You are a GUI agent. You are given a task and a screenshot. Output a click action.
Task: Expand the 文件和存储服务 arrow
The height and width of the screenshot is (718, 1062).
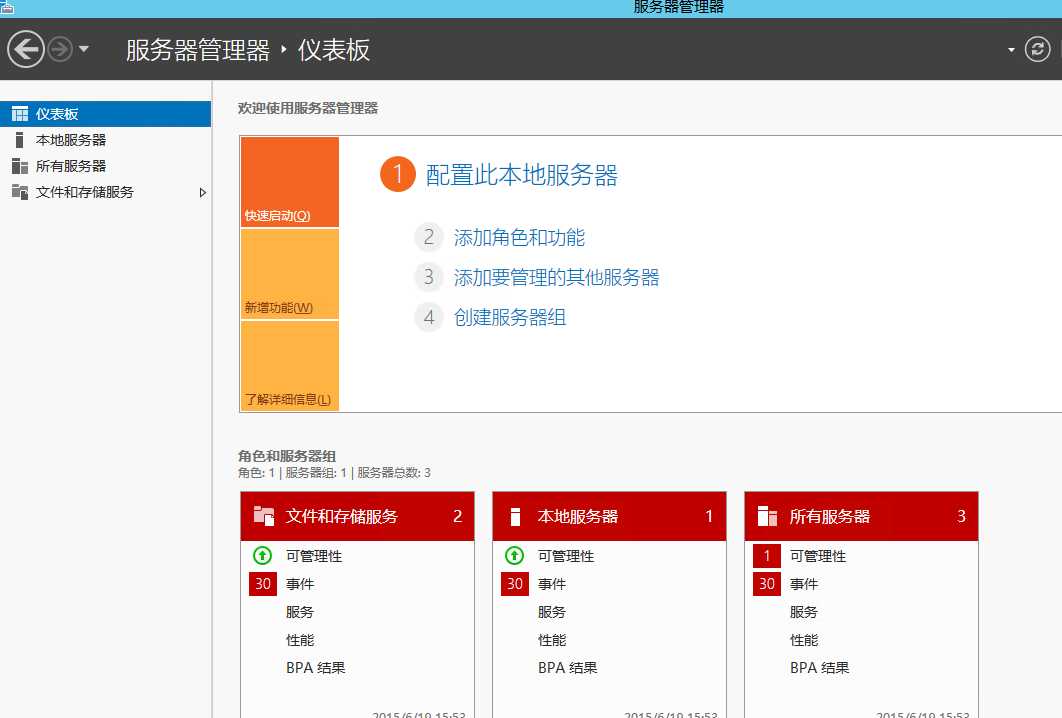click(202, 192)
